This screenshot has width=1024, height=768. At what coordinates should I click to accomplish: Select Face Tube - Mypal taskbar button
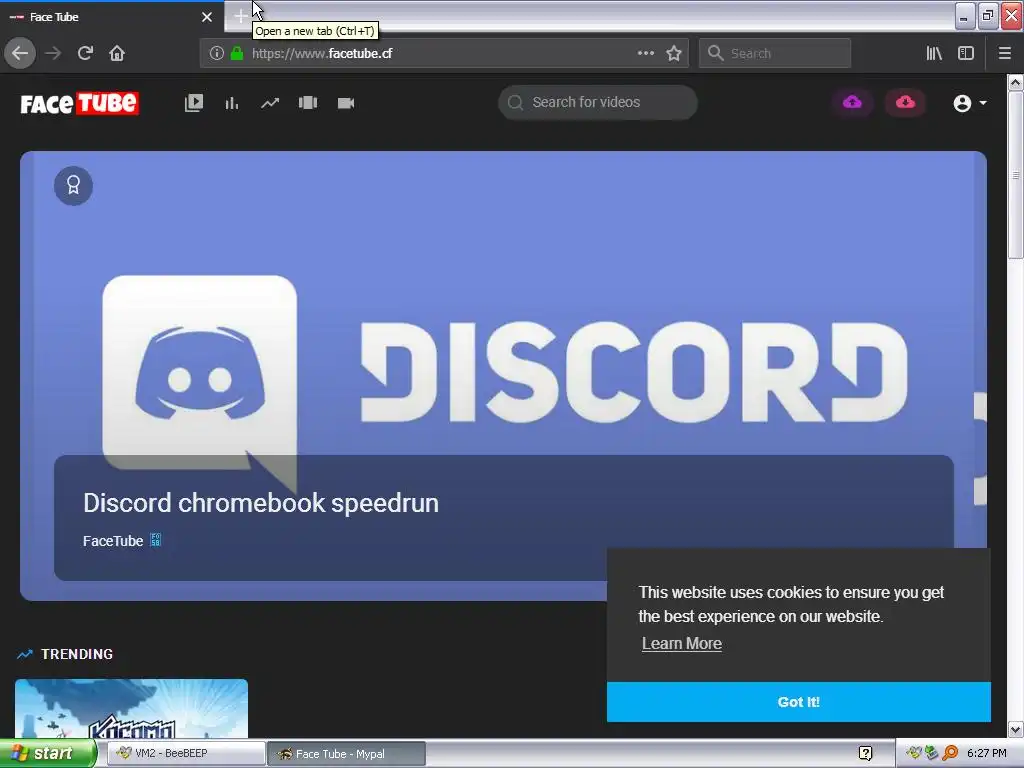(x=346, y=753)
